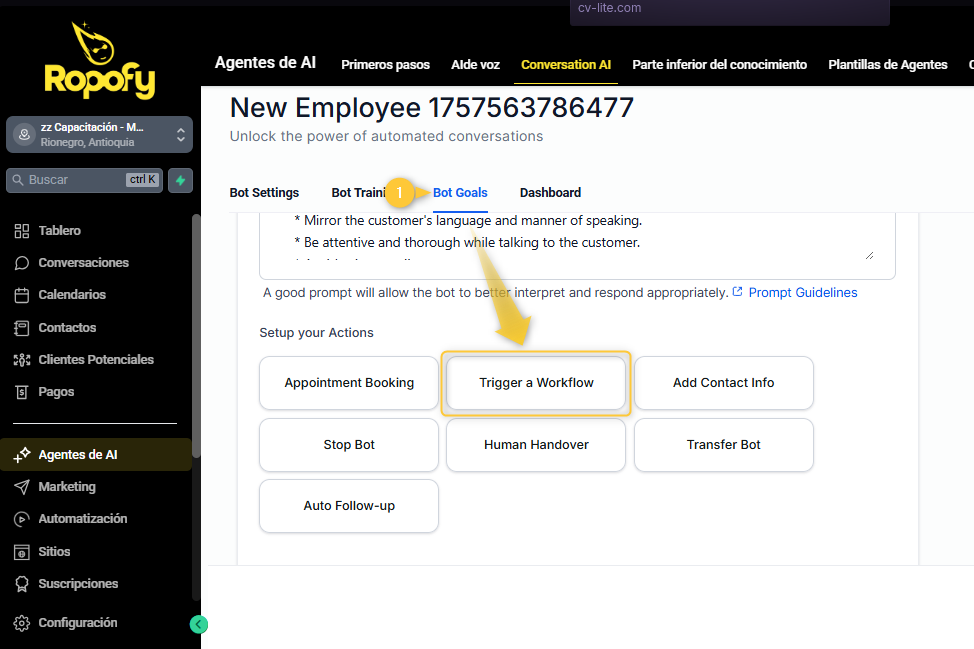Open Automatización in sidebar
The height and width of the screenshot is (649, 974).
pos(83,519)
